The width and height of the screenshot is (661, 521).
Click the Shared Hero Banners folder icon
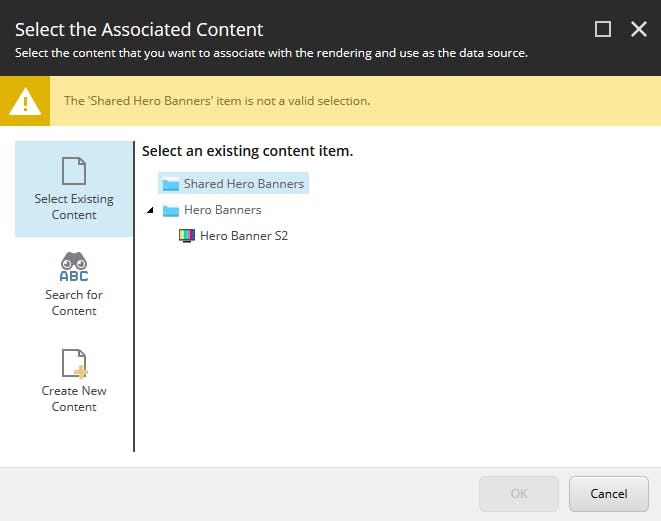coord(171,184)
